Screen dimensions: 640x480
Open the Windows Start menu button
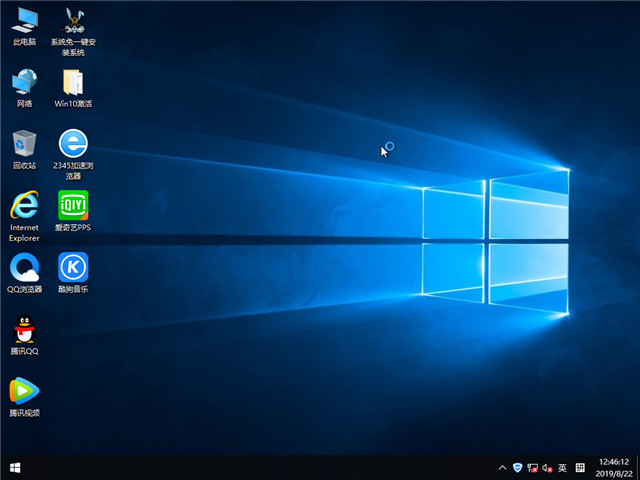click(15, 467)
